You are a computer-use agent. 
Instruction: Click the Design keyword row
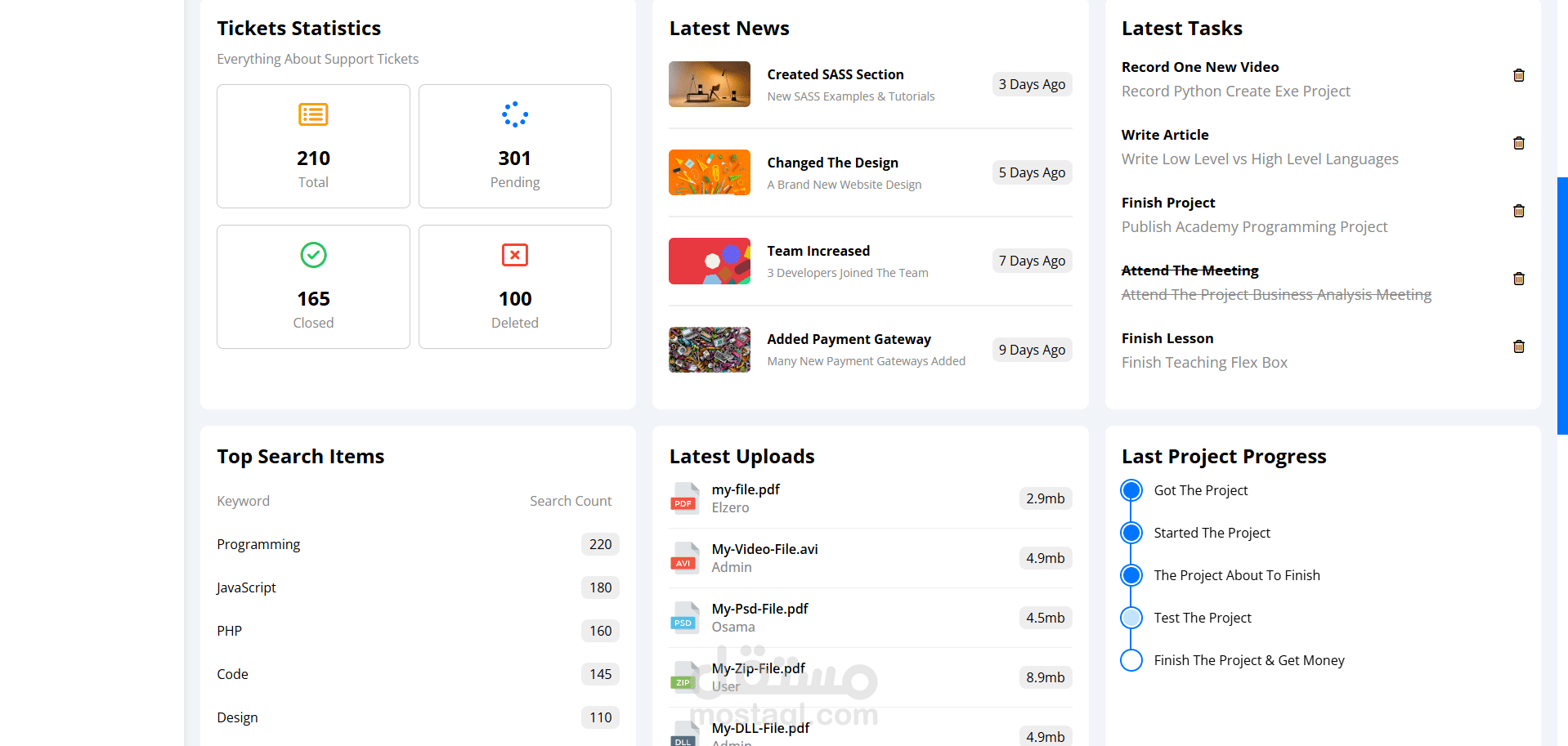click(x=418, y=717)
